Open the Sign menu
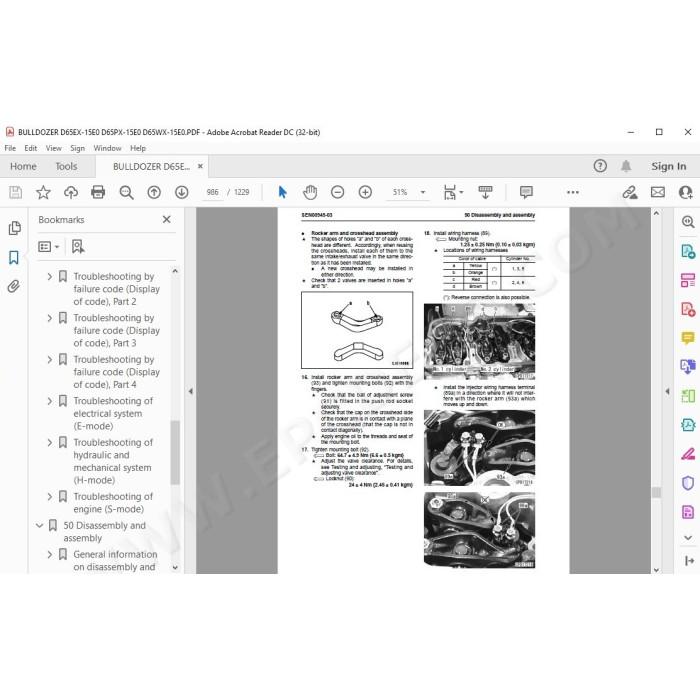This screenshot has width=700, height=700. pos(77,148)
